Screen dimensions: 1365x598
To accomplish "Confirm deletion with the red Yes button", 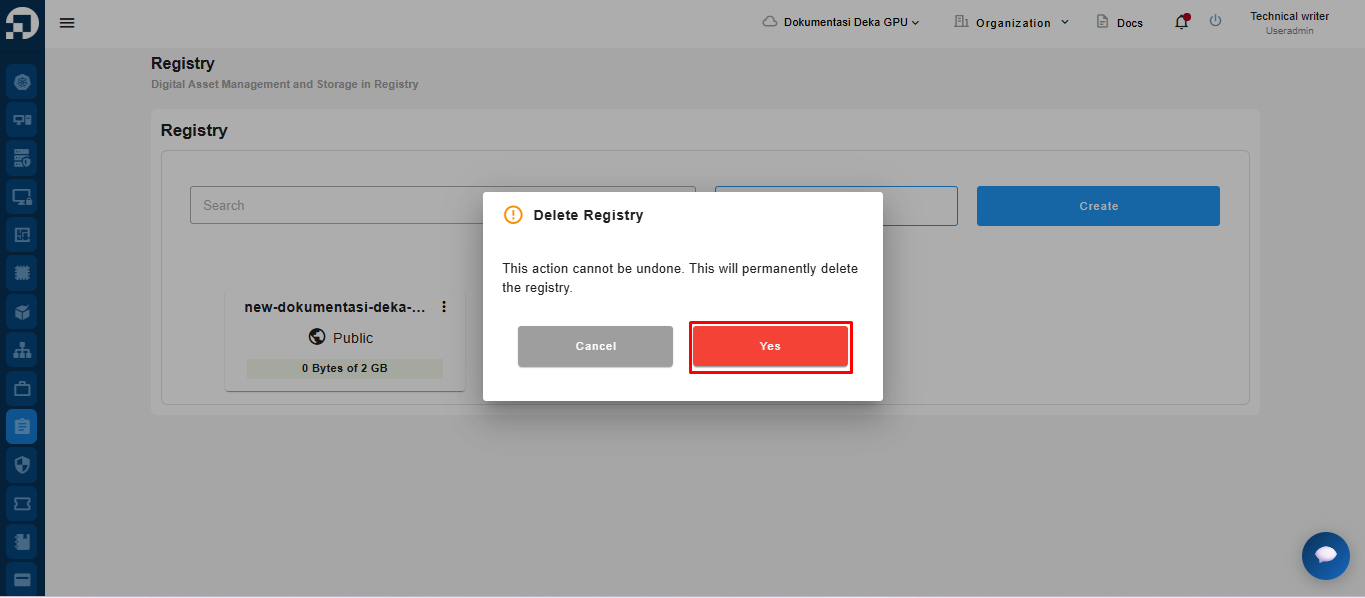I will tap(770, 346).
